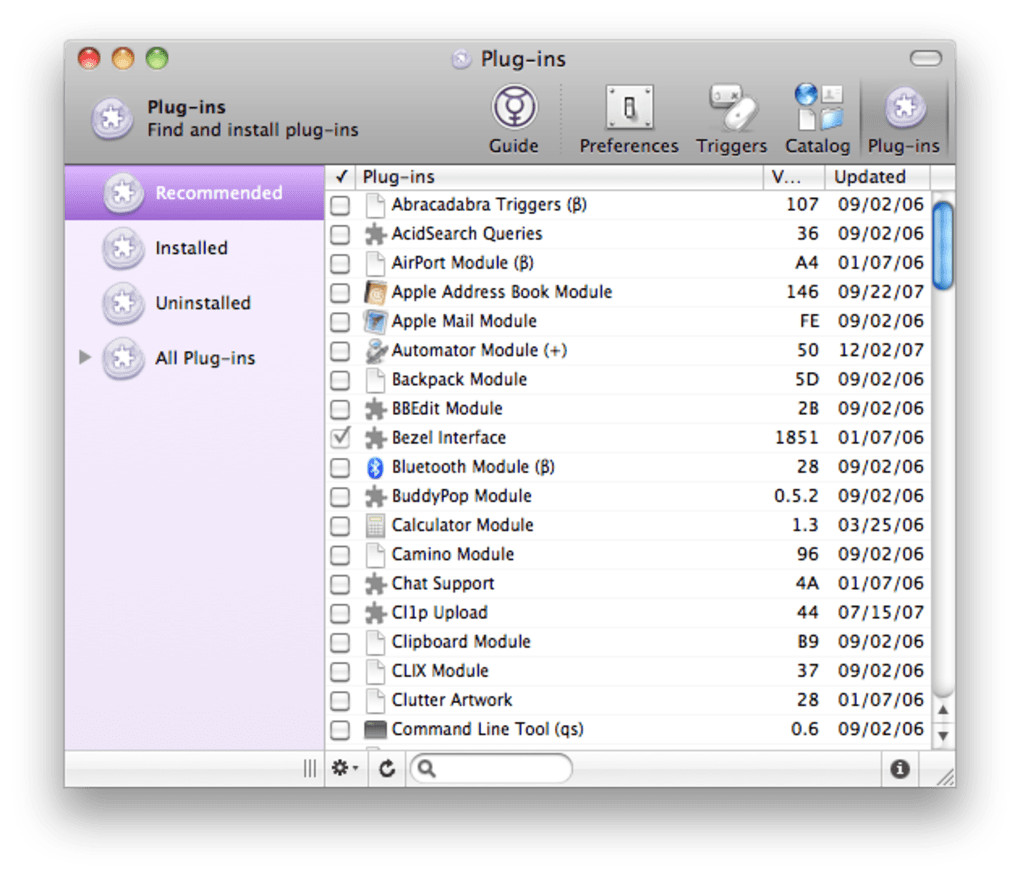Click the Recommended sidebar icon
Image resolution: width=1020 pixels, height=876 pixels.
pos(122,193)
